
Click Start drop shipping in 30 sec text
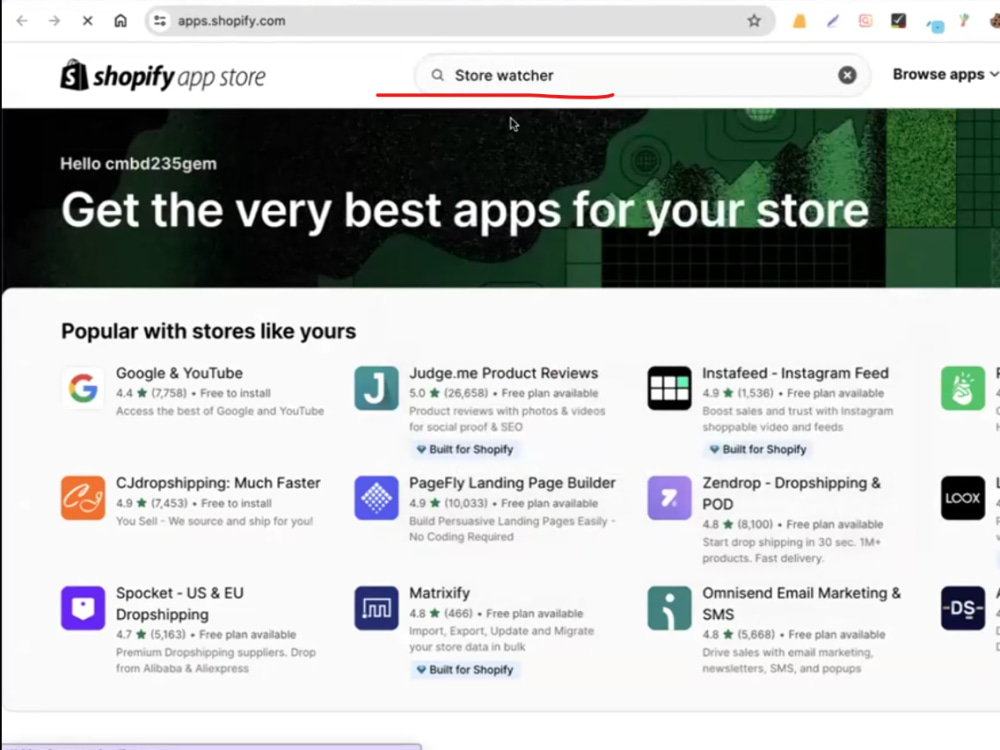[x=791, y=550]
